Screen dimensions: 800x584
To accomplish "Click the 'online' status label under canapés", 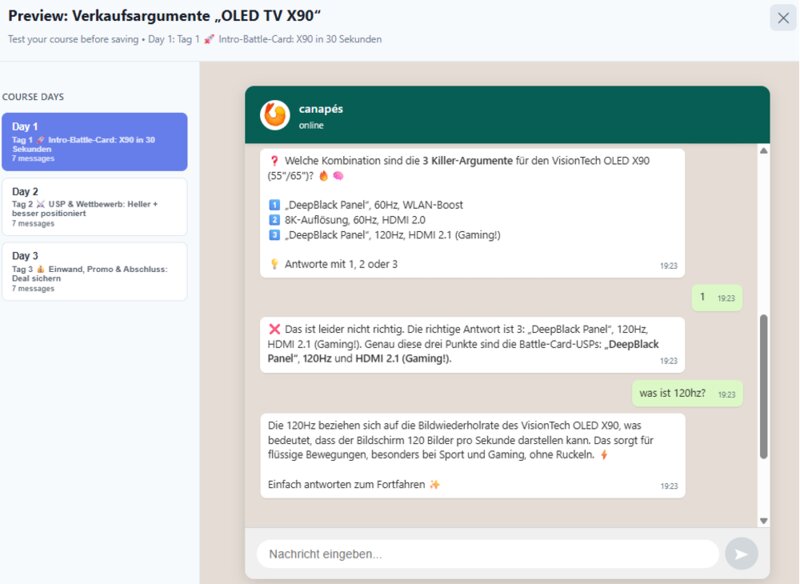I will [310, 126].
